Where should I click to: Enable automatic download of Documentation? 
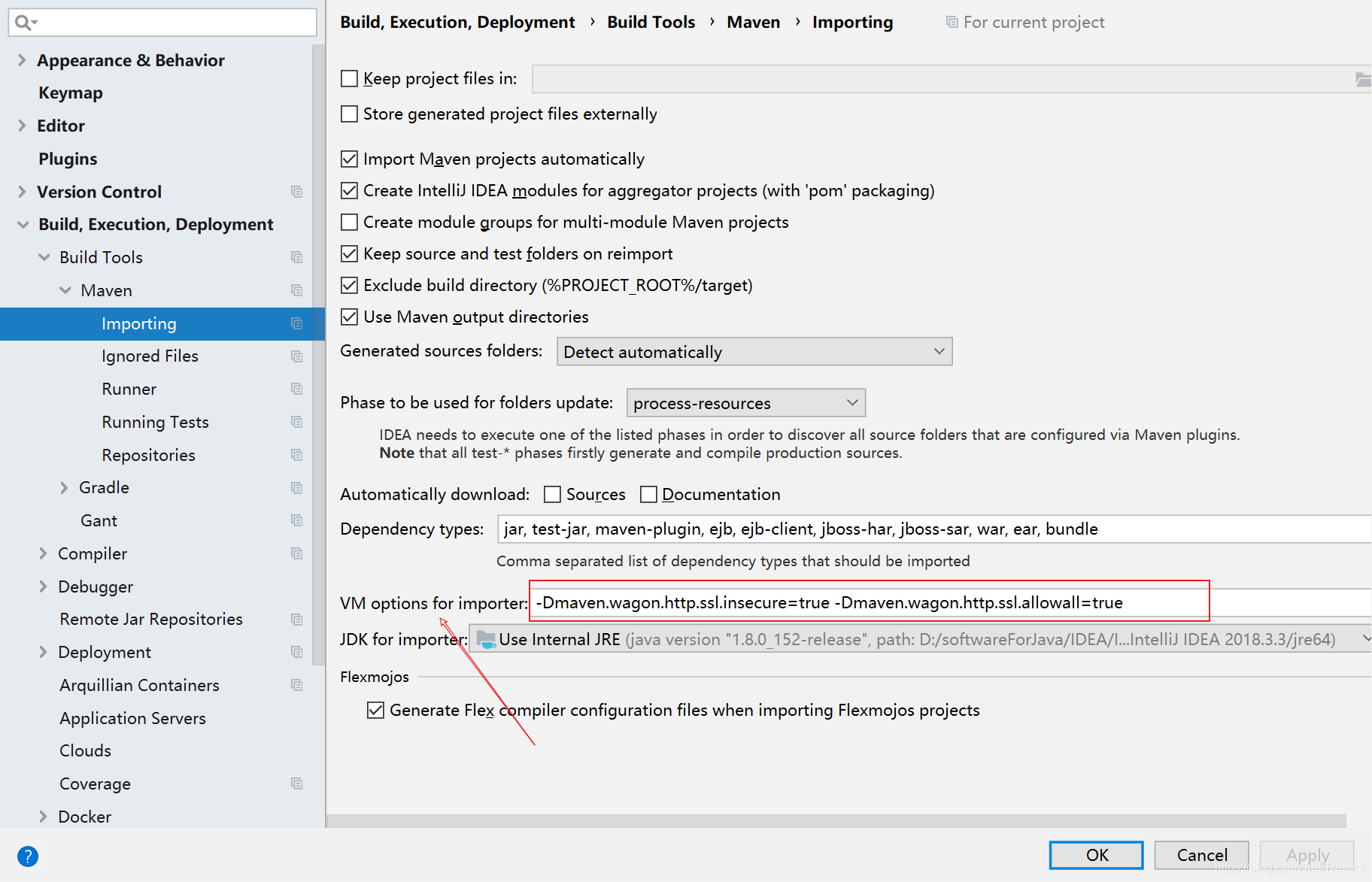tap(648, 494)
